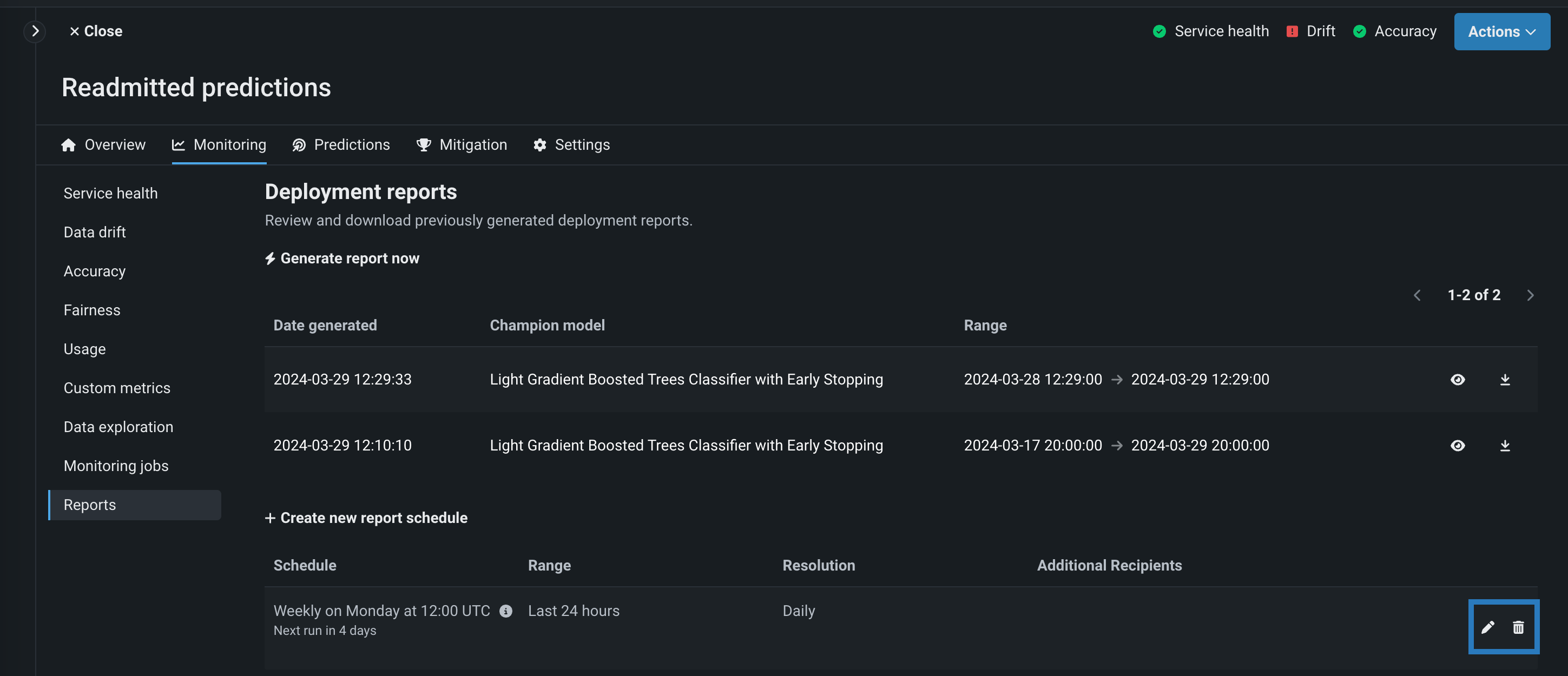Switch to the Predictions tab

(x=341, y=145)
